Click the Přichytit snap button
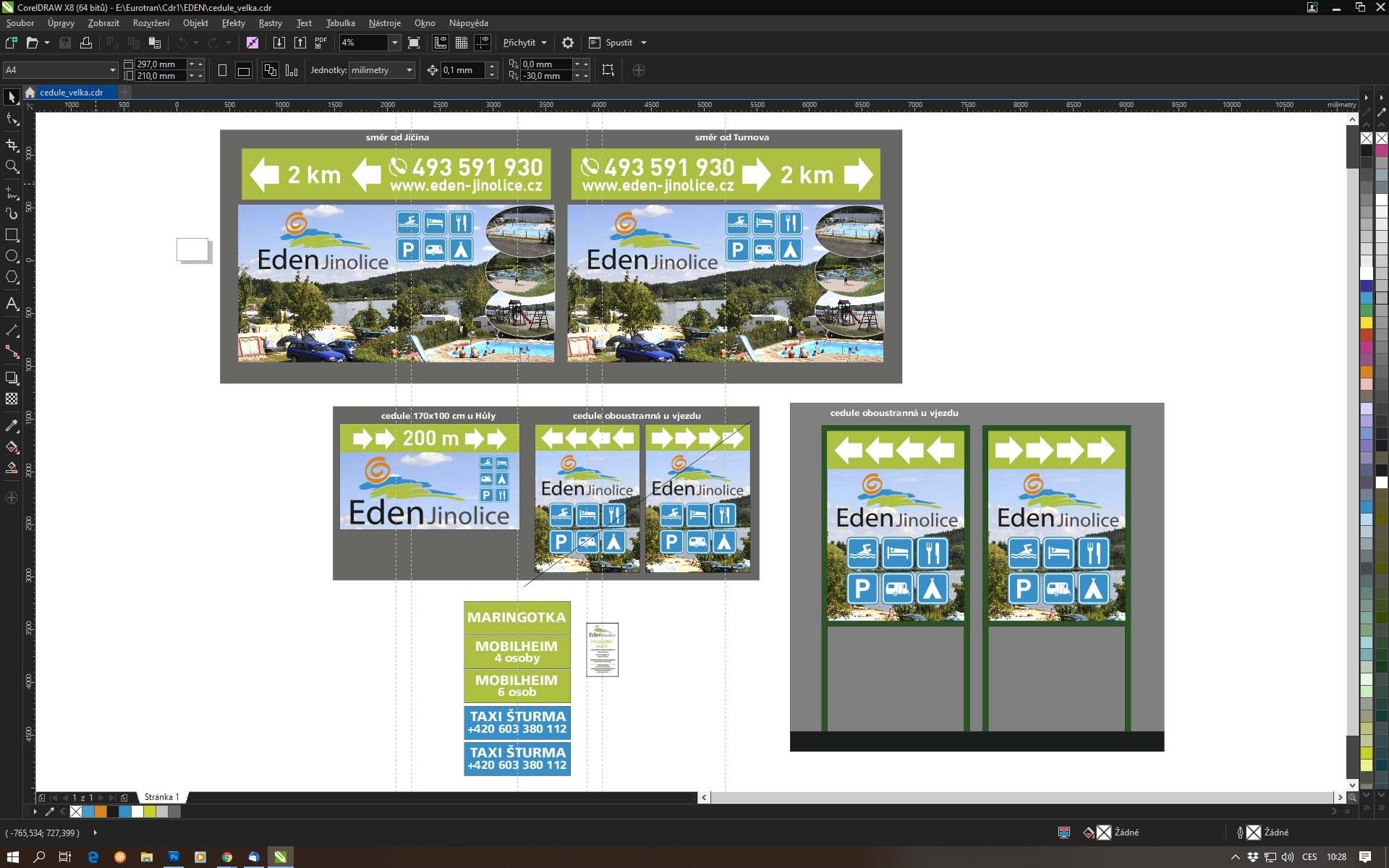1389x868 pixels. 519,43
